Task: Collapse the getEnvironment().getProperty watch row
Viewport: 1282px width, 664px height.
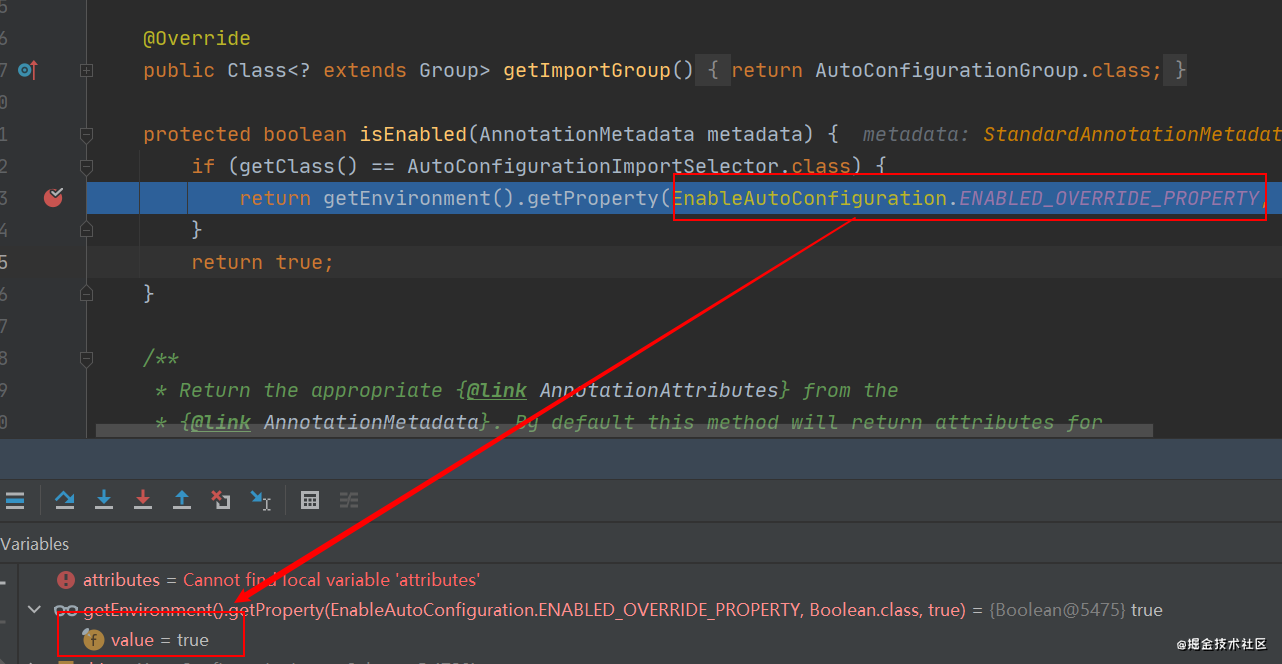Action: coord(36,610)
